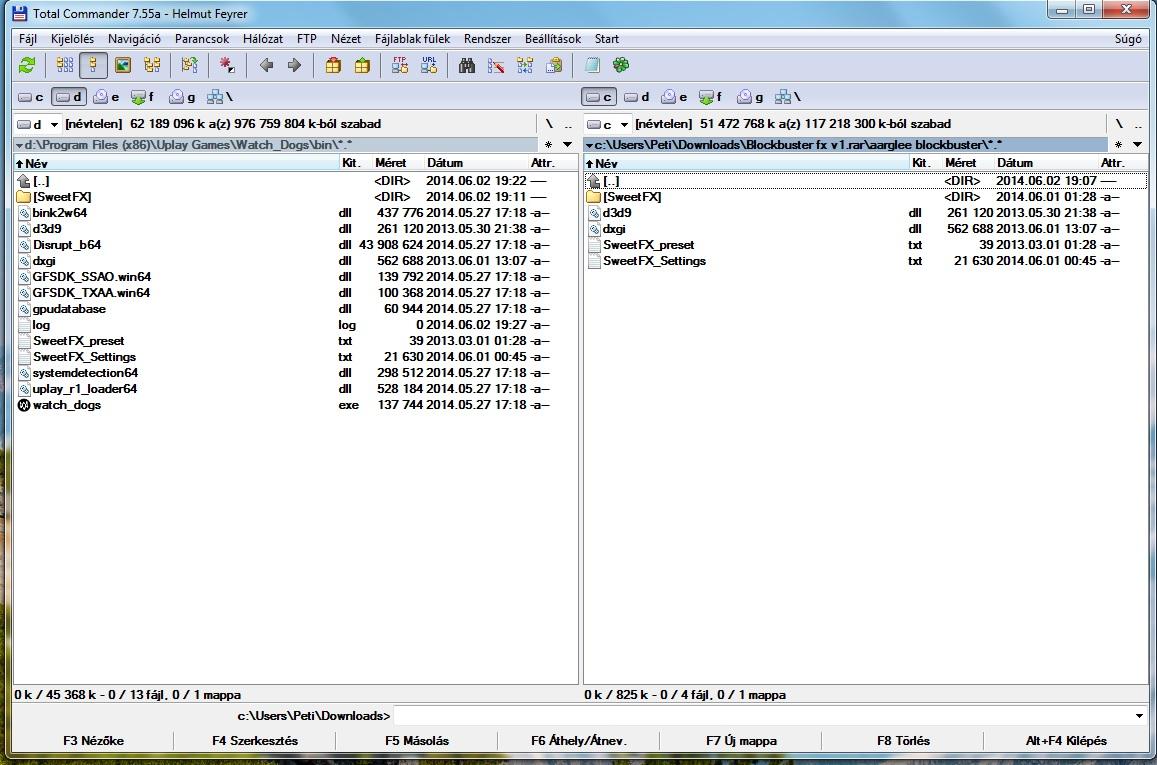Open the right panel favorites asterisk menu

(1119, 145)
